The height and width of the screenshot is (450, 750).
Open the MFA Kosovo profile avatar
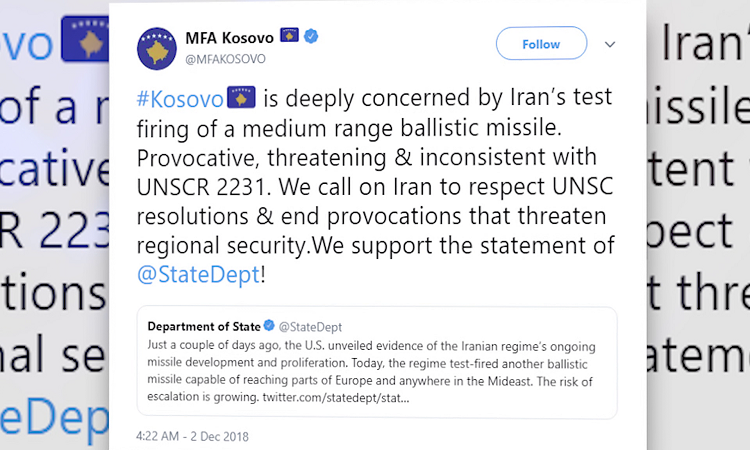pos(157,49)
